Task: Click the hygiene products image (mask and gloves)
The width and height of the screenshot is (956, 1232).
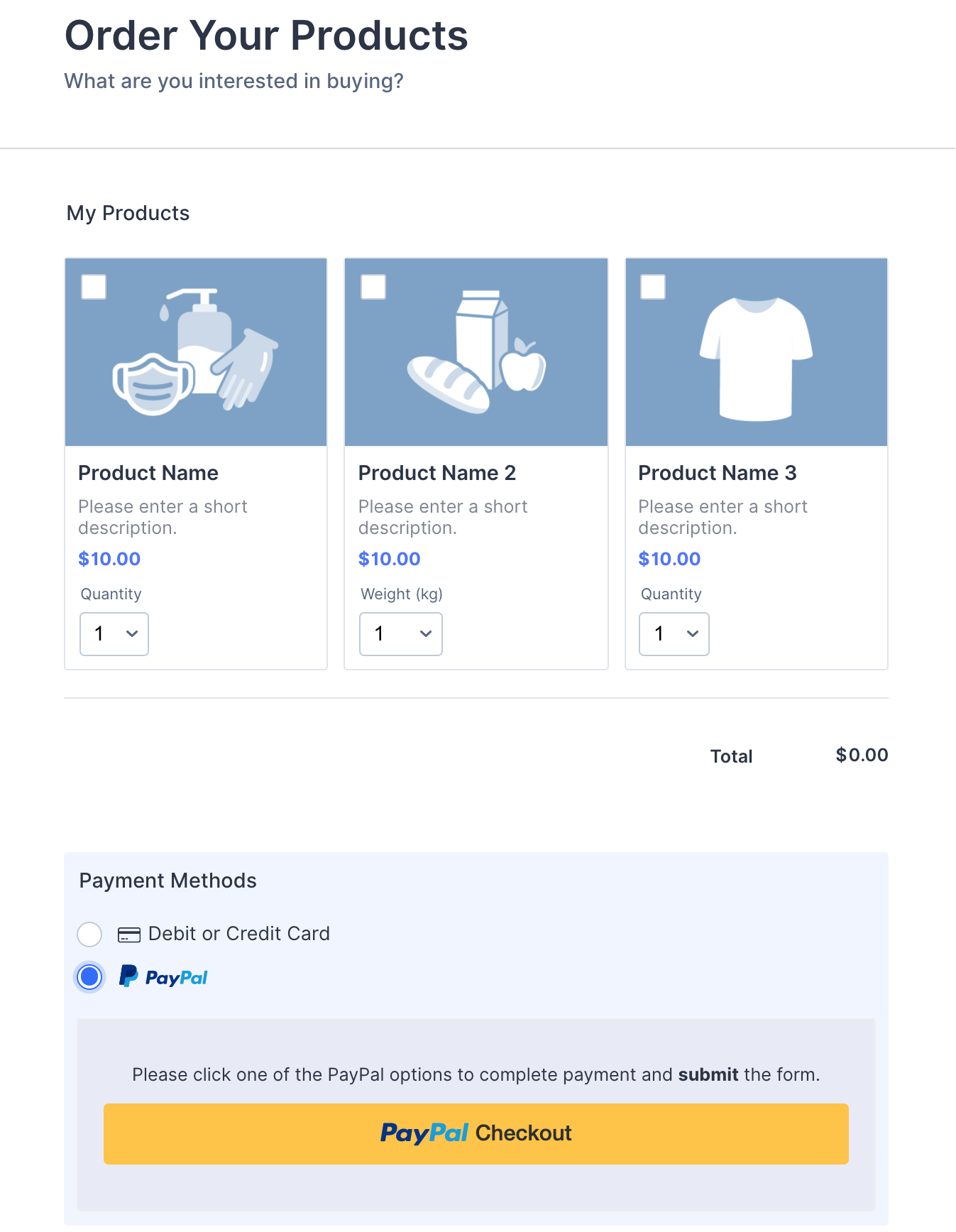Action: (x=196, y=352)
